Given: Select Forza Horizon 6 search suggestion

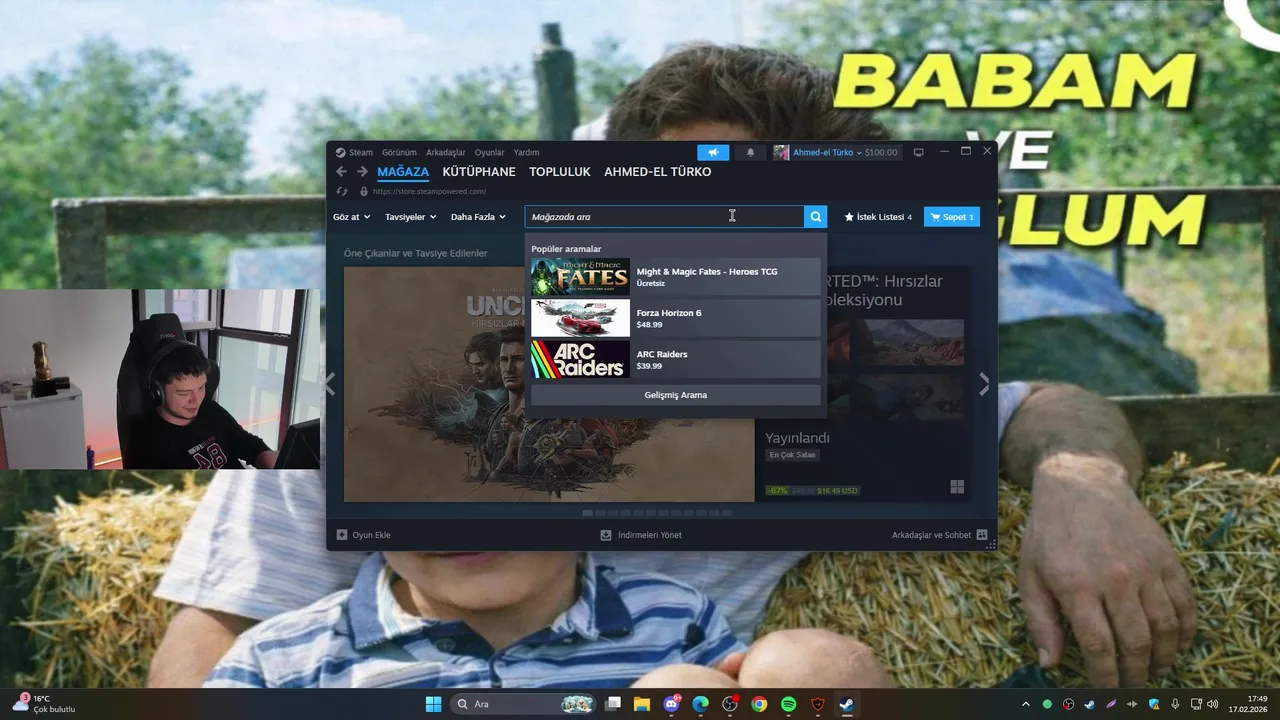Looking at the screenshot, I should click(x=676, y=318).
